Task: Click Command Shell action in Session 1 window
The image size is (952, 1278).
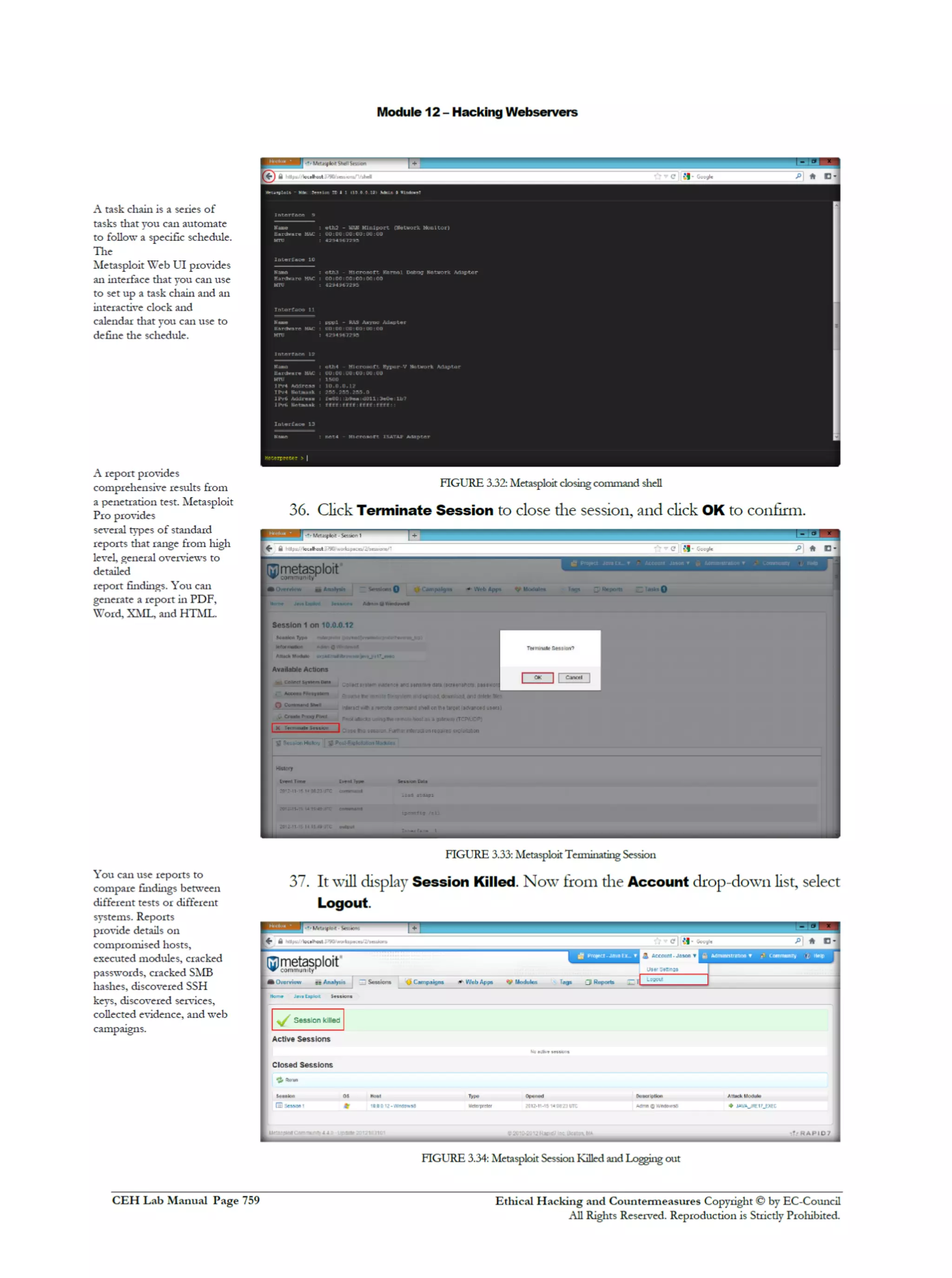Action: [305, 705]
